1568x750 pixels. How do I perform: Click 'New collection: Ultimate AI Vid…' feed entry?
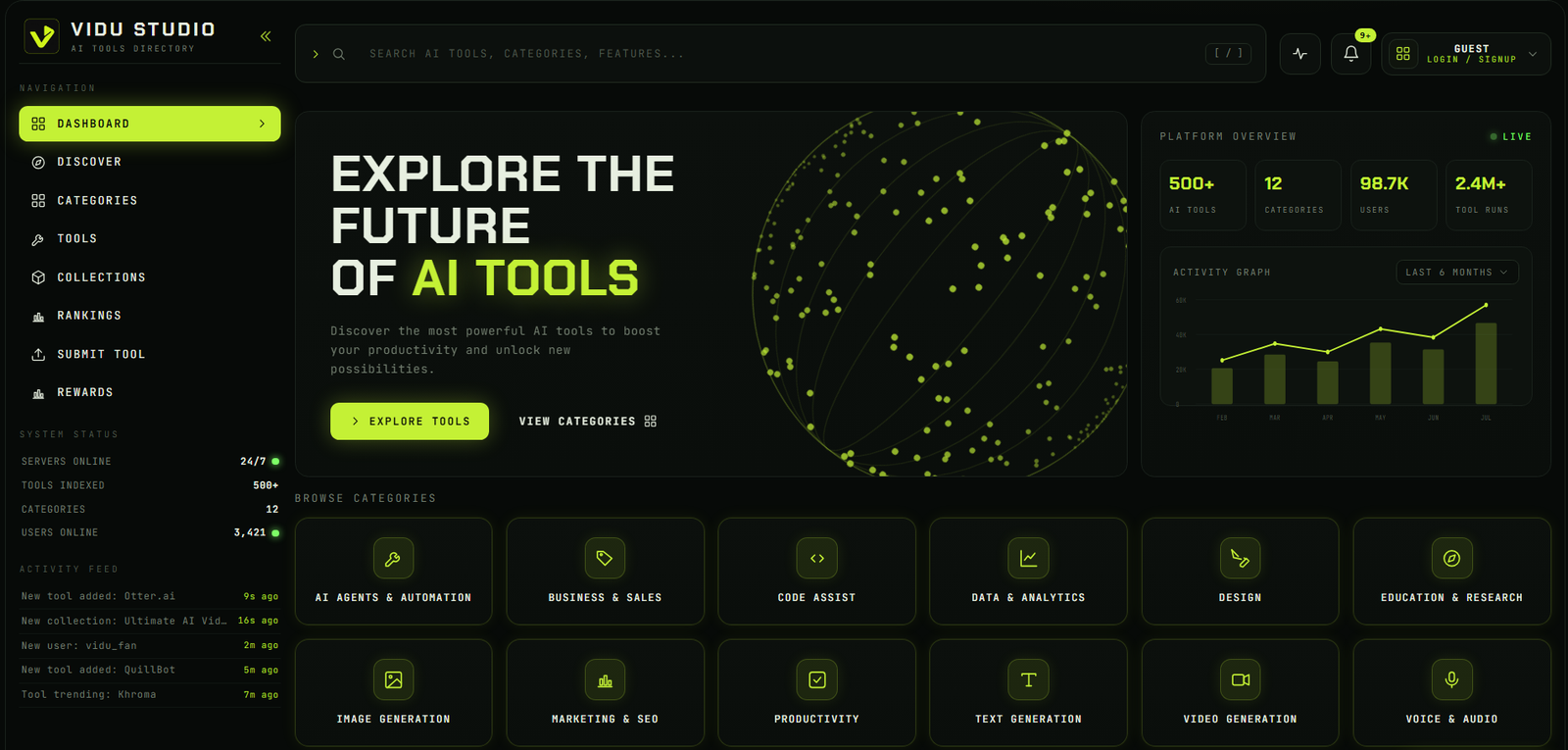pos(150,621)
